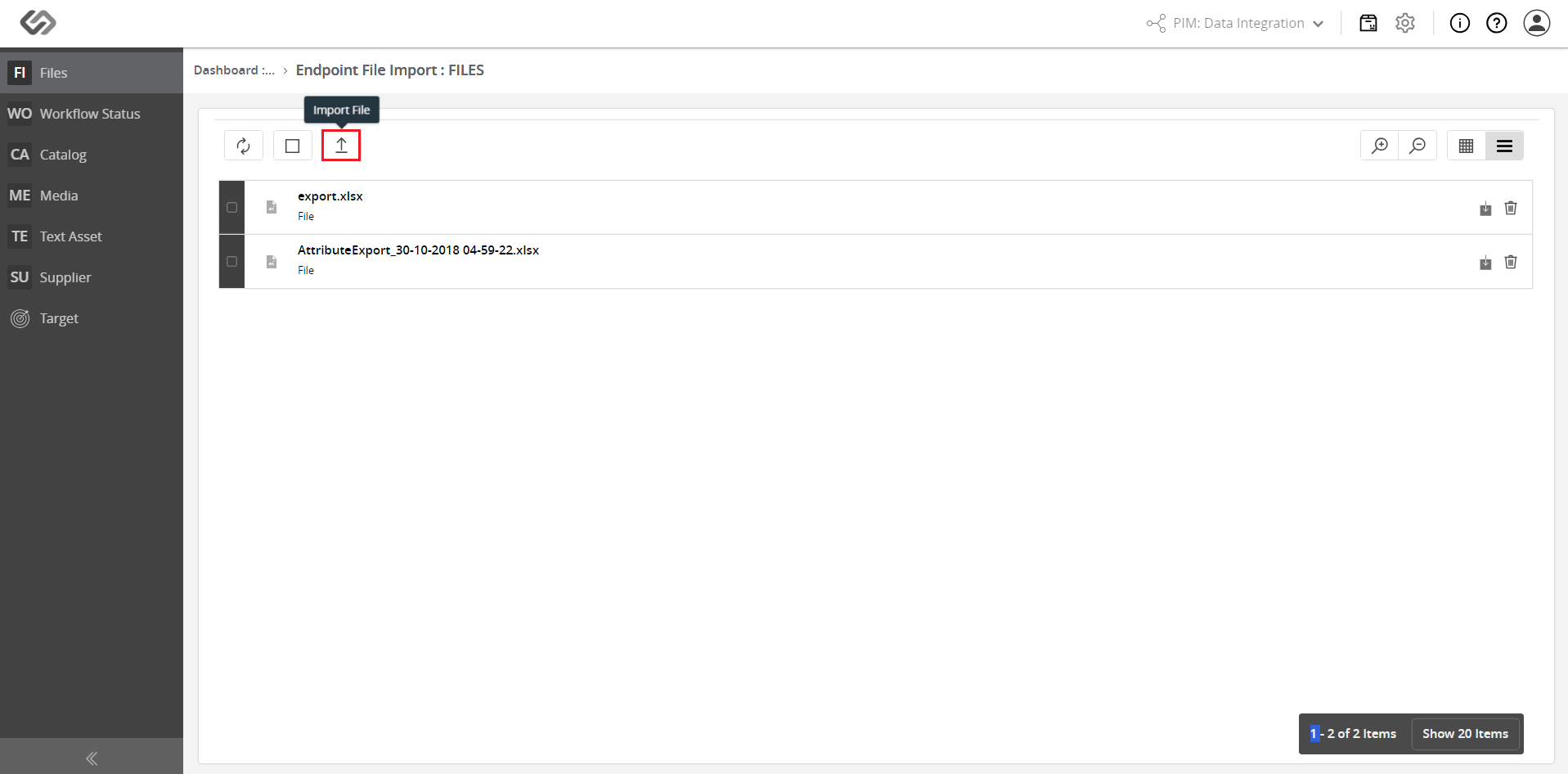Click the WO badge in sidebar
This screenshot has width=1568, height=774.
(x=20, y=114)
